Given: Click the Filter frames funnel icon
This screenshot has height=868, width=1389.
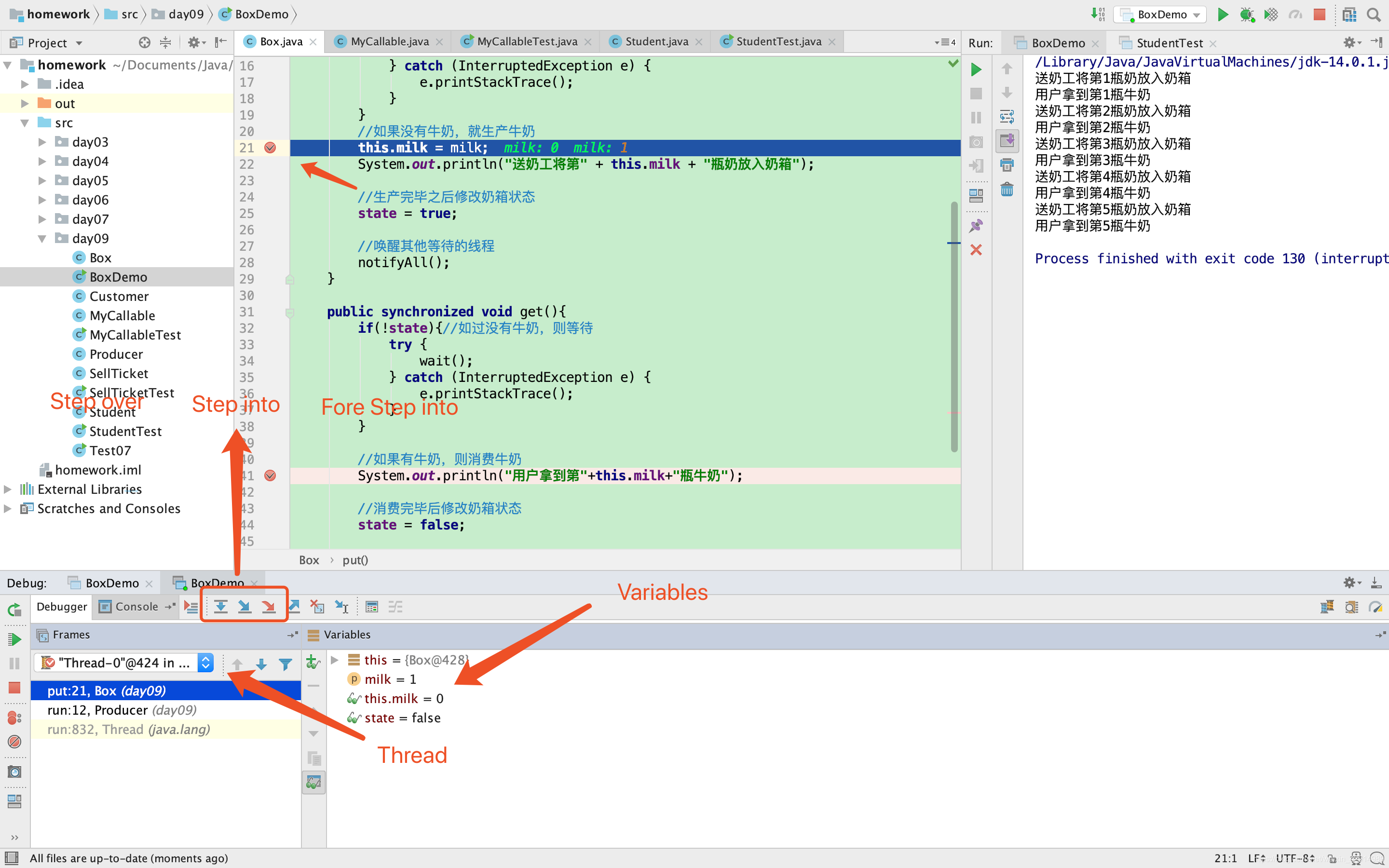Looking at the screenshot, I should 285,664.
